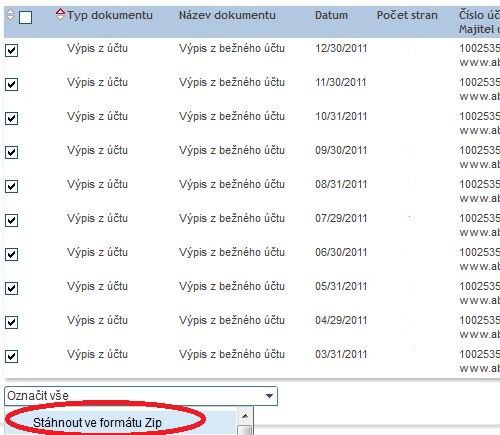
Task: Deselect the 08/31/2011 statement row
Action: tap(11, 186)
